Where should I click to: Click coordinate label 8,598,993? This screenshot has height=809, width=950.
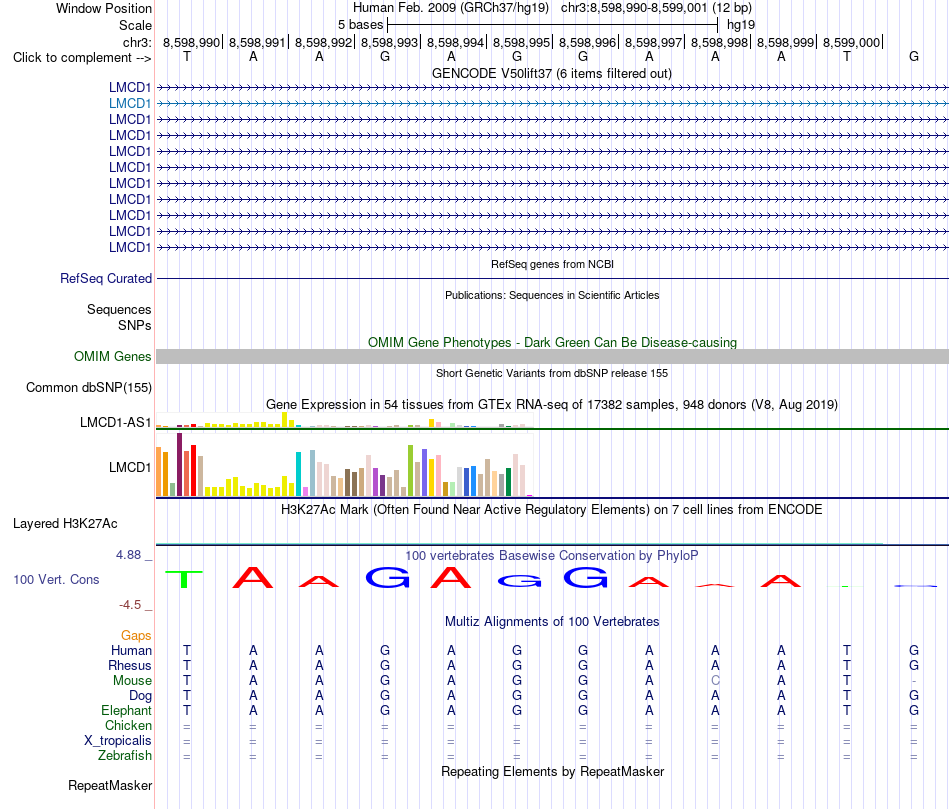pos(389,42)
